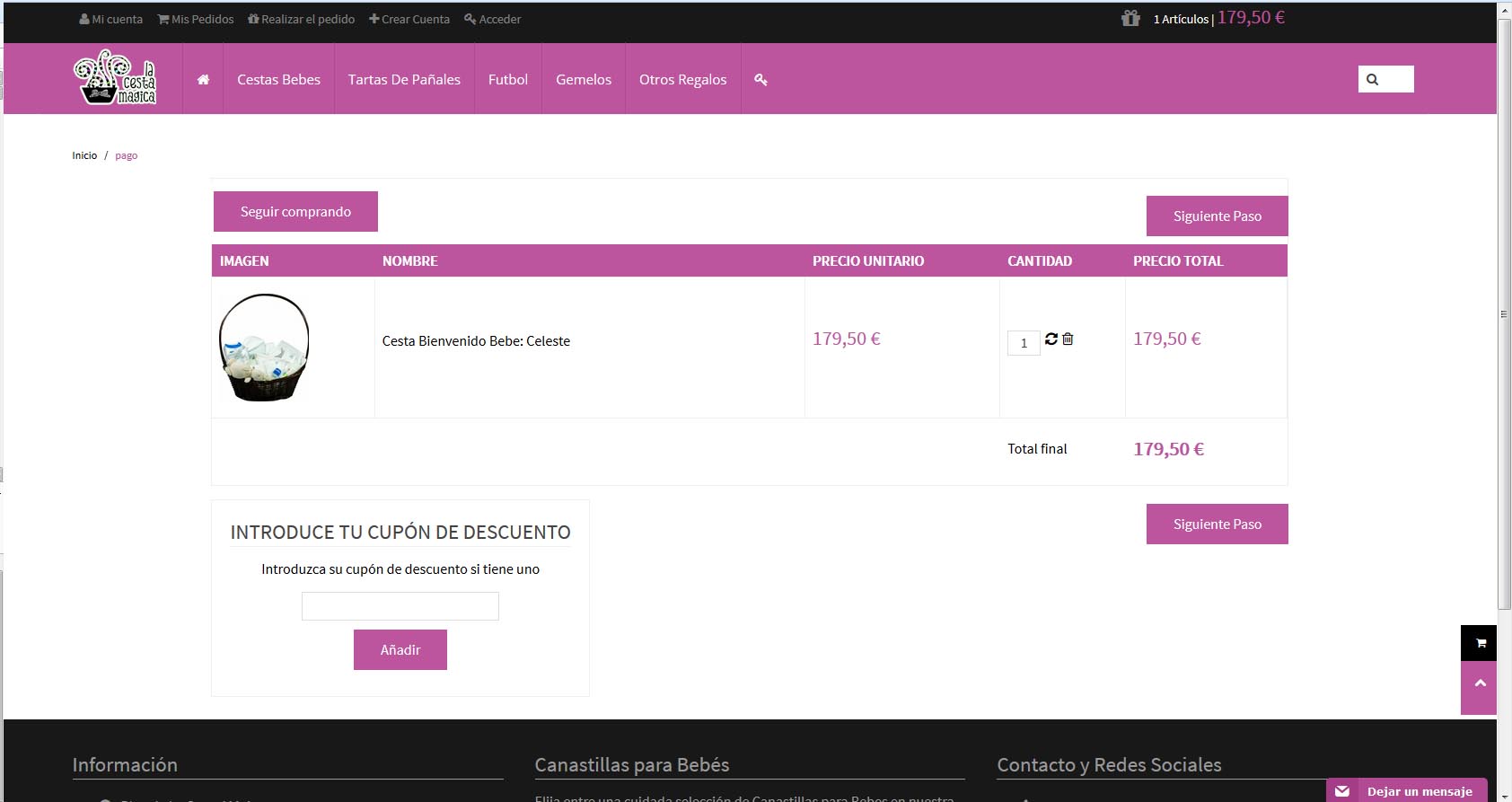1512x802 pixels.
Task: Click Seguir comprando button
Action: pos(295,211)
